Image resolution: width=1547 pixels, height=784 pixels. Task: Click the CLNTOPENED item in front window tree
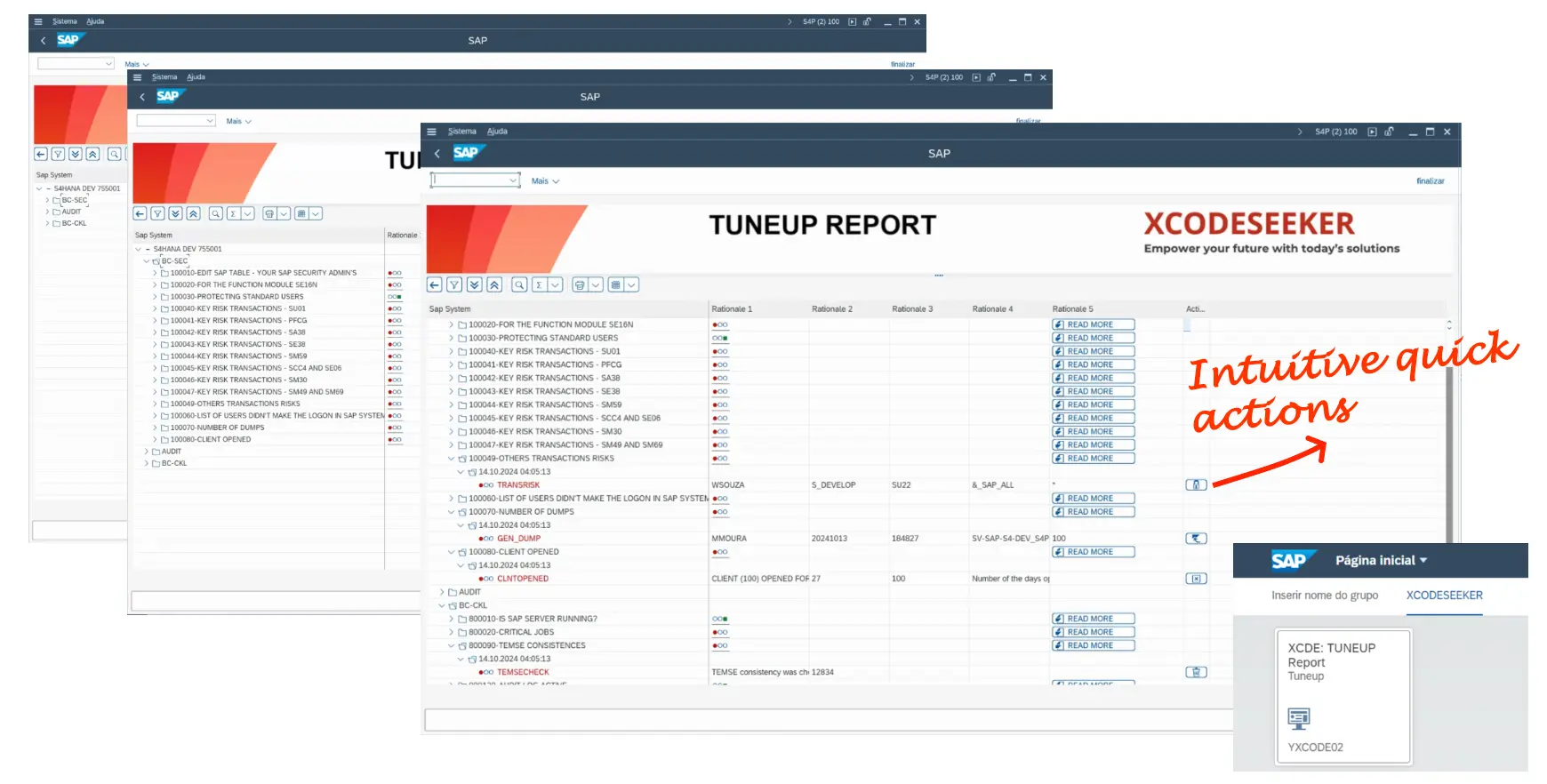click(x=523, y=579)
